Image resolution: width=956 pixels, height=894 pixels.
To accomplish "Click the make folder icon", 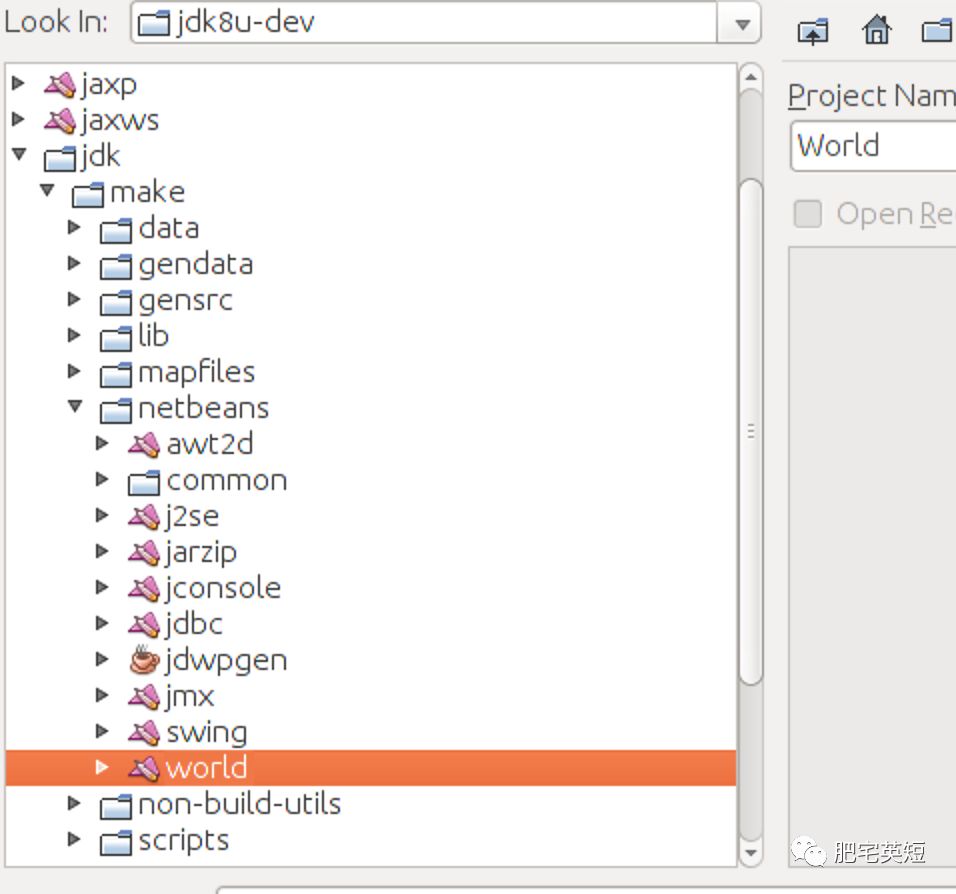I will pyautogui.click(x=88, y=194).
